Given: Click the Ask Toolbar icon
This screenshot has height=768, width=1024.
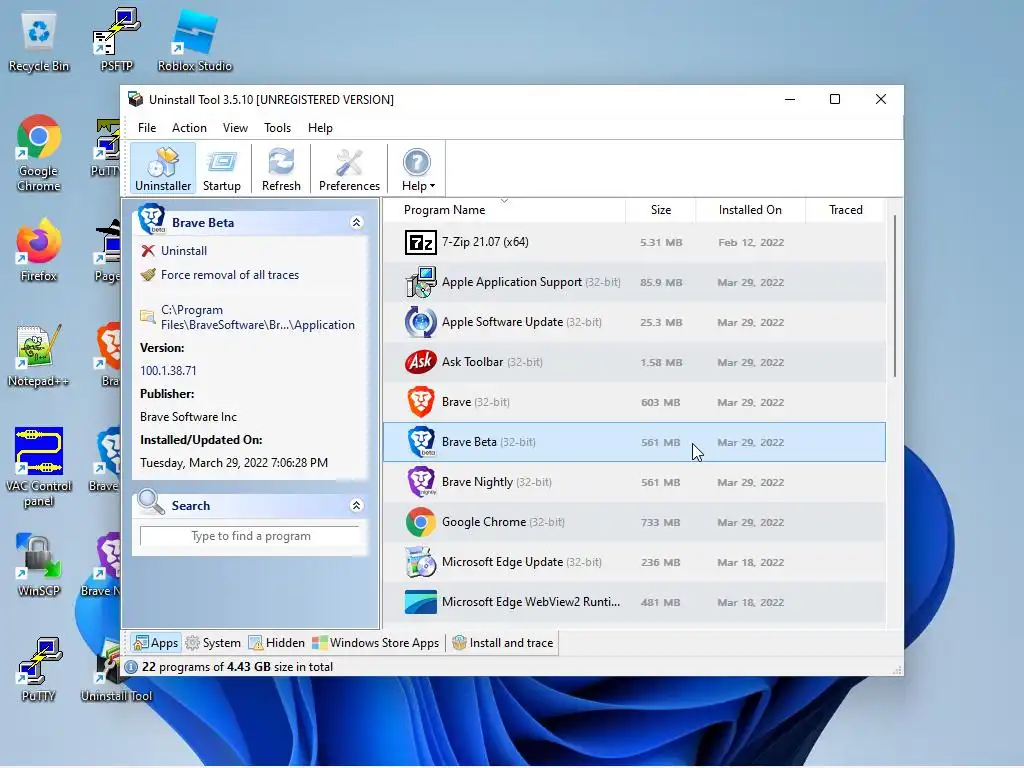Looking at the screenshot, I should click(x=420, y=362).
